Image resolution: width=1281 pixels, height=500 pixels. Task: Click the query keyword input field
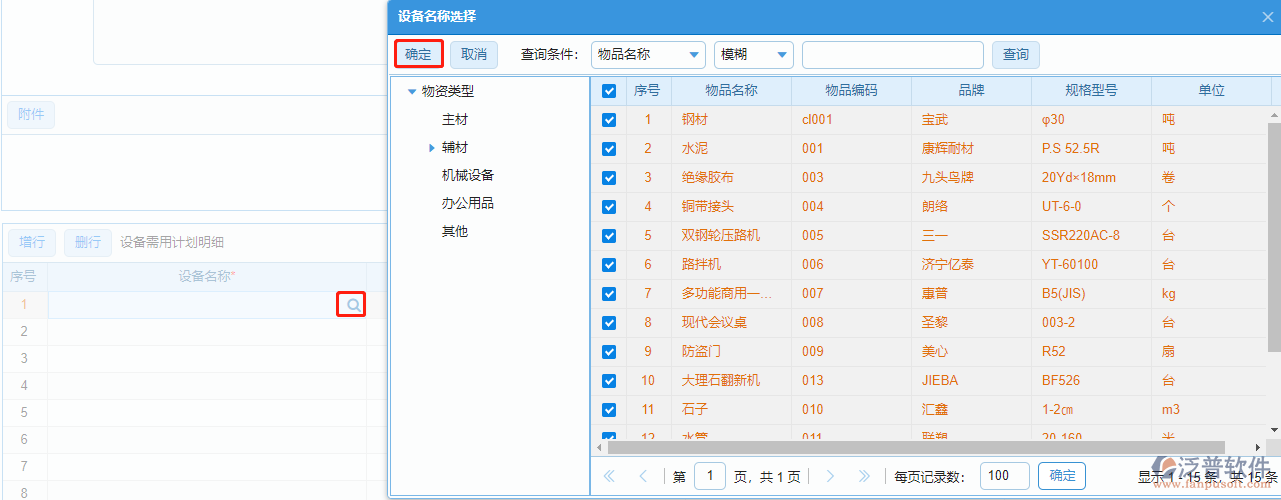(893, 54)
